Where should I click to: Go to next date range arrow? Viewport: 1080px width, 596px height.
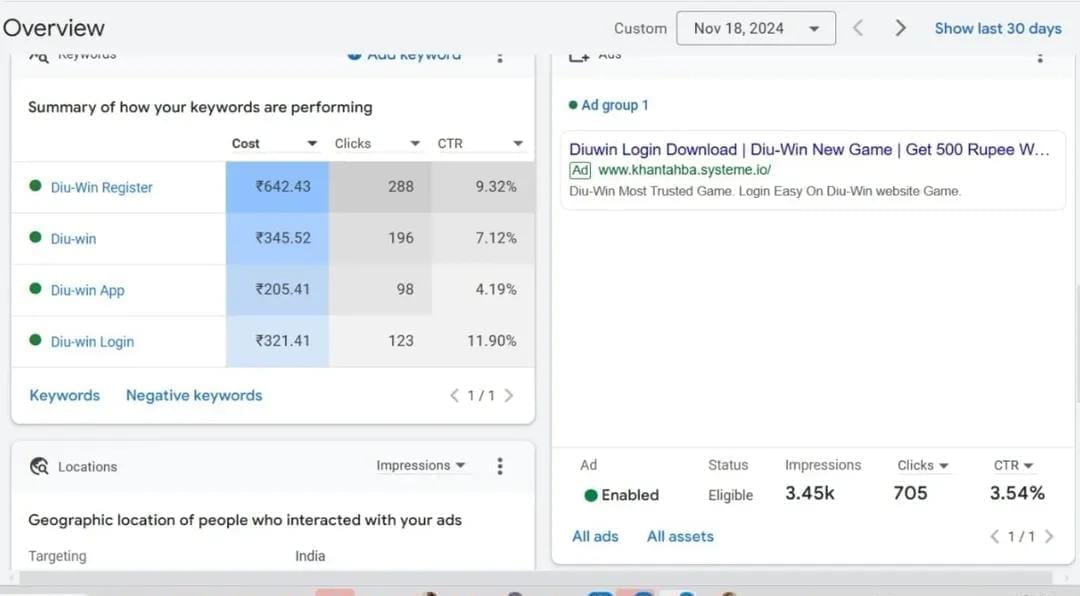(x=900, y=28)
